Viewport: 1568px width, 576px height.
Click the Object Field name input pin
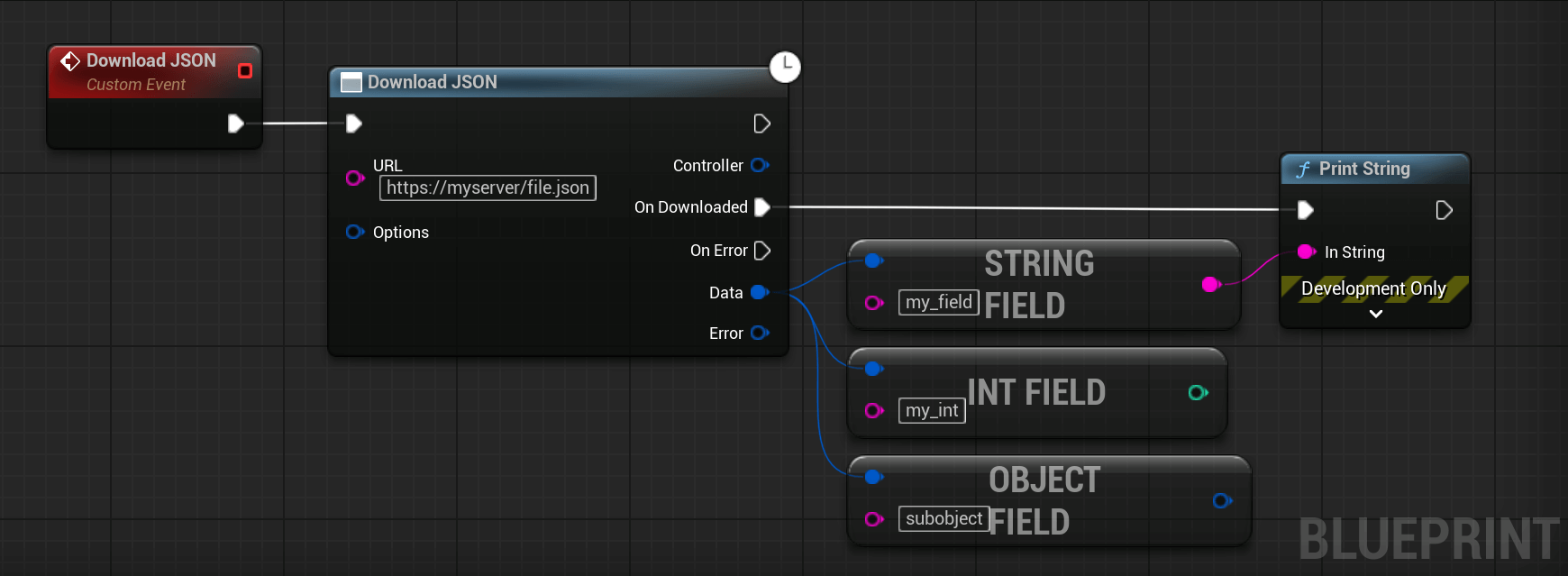coord(873,519)
